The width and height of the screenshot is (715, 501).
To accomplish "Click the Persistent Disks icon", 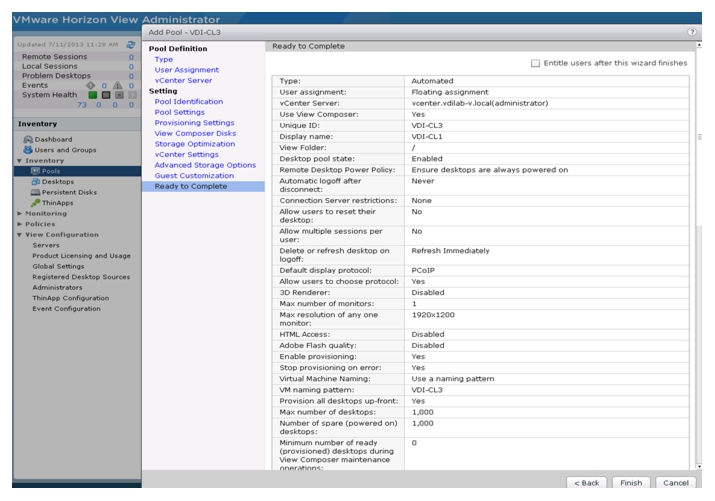I will pyautogui.click(x=35, y=192).
